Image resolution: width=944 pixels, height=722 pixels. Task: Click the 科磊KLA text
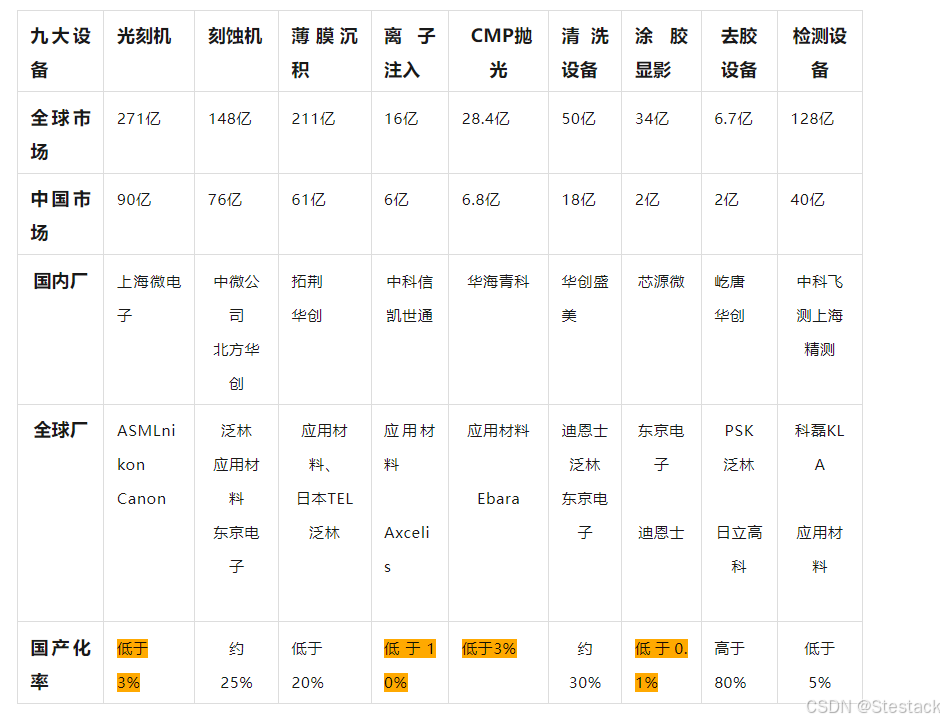point(819,448)
